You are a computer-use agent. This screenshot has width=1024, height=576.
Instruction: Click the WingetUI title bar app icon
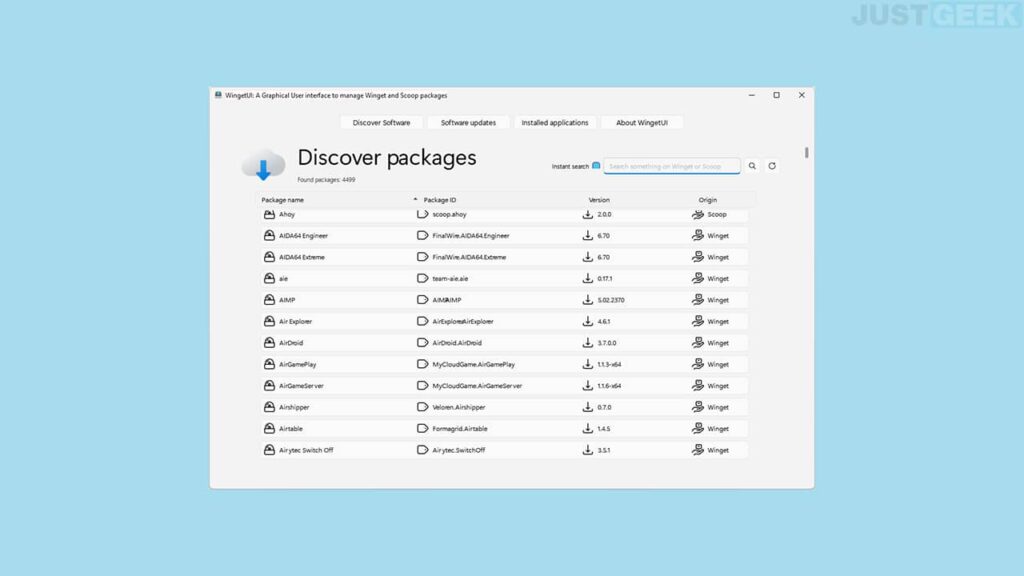[218, 95]
